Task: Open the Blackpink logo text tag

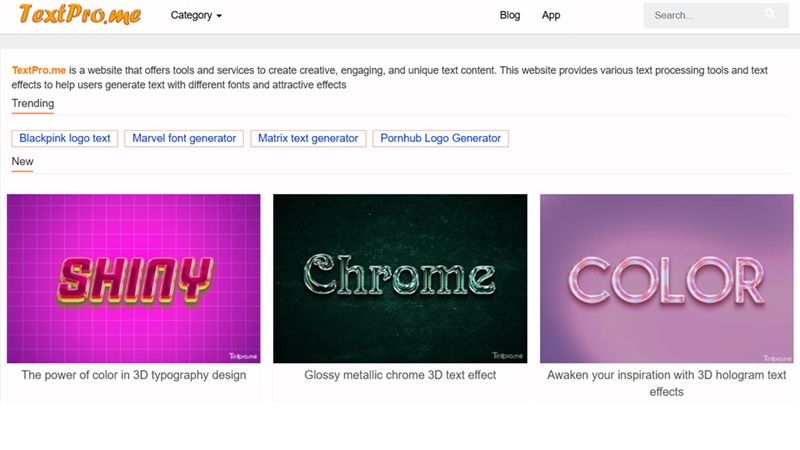Action: (65, 138)
